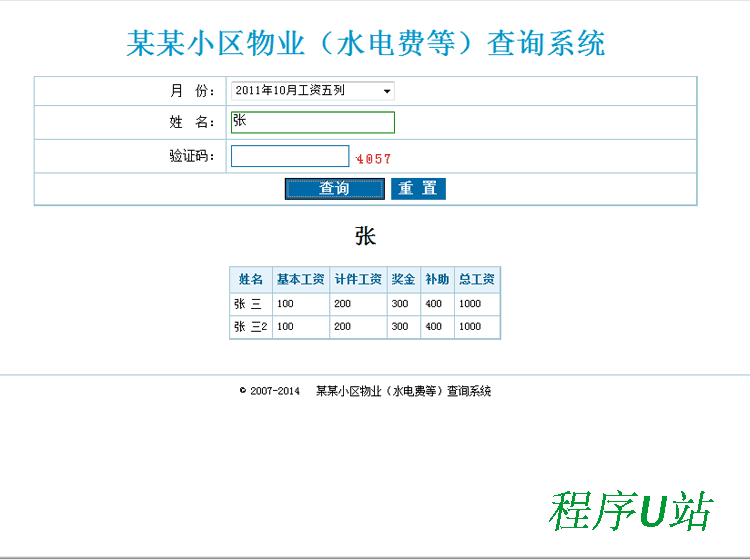
Task: Click the 张三2 name cell in second row
Action: pos(250,327)
